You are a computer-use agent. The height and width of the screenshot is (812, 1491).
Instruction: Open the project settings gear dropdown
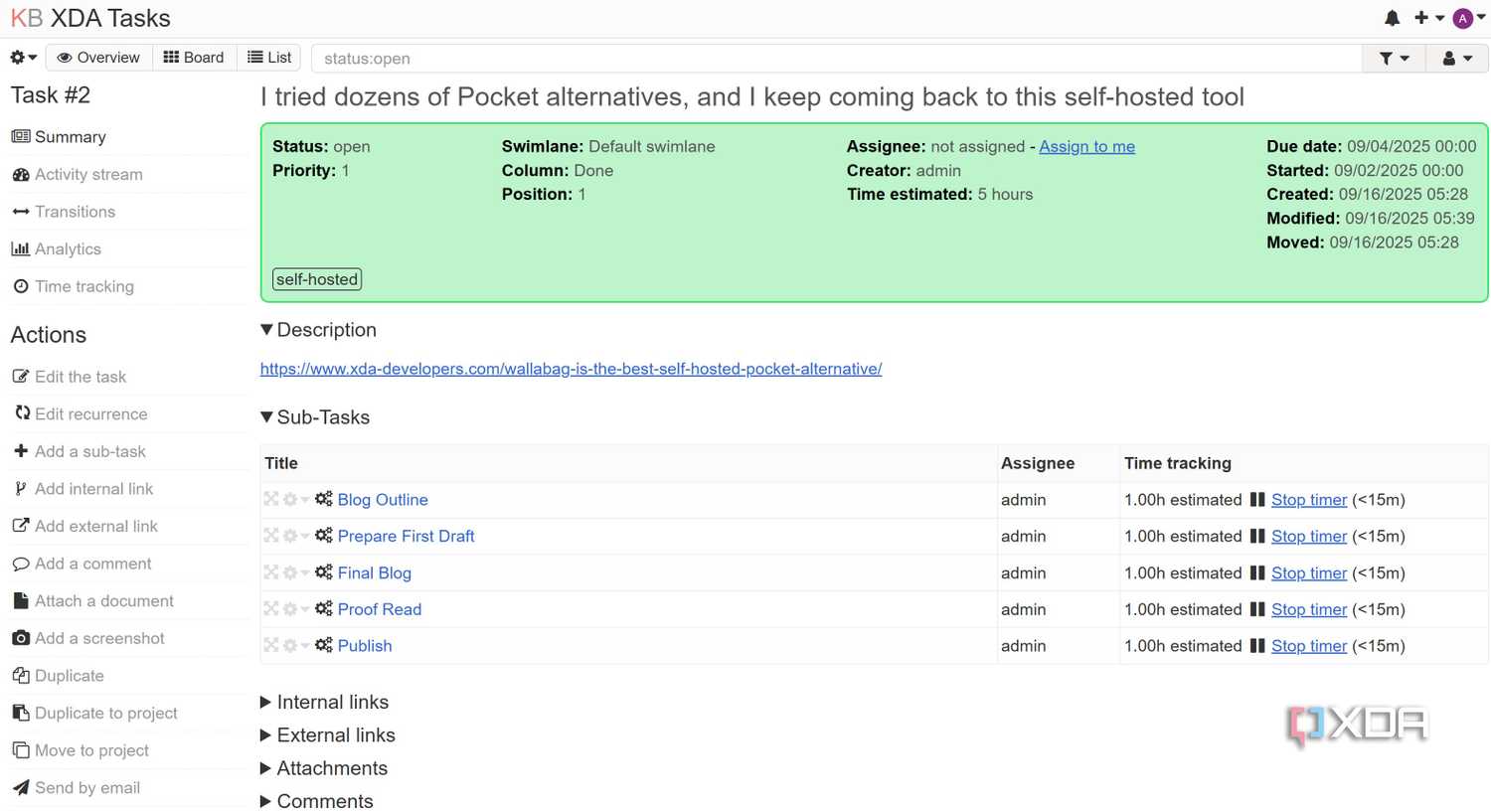(23, 58)
